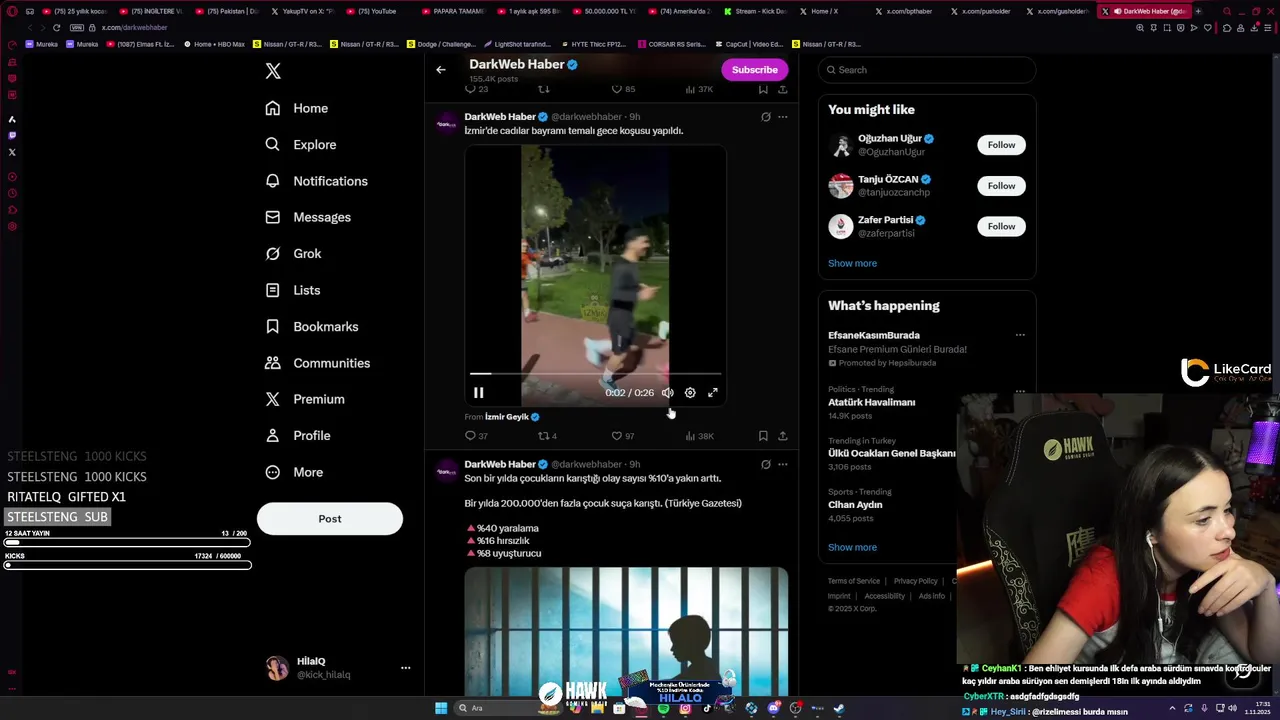1280x720 pixels.
Task: Like the top post with 85 likes
Action: click(623, 89)
